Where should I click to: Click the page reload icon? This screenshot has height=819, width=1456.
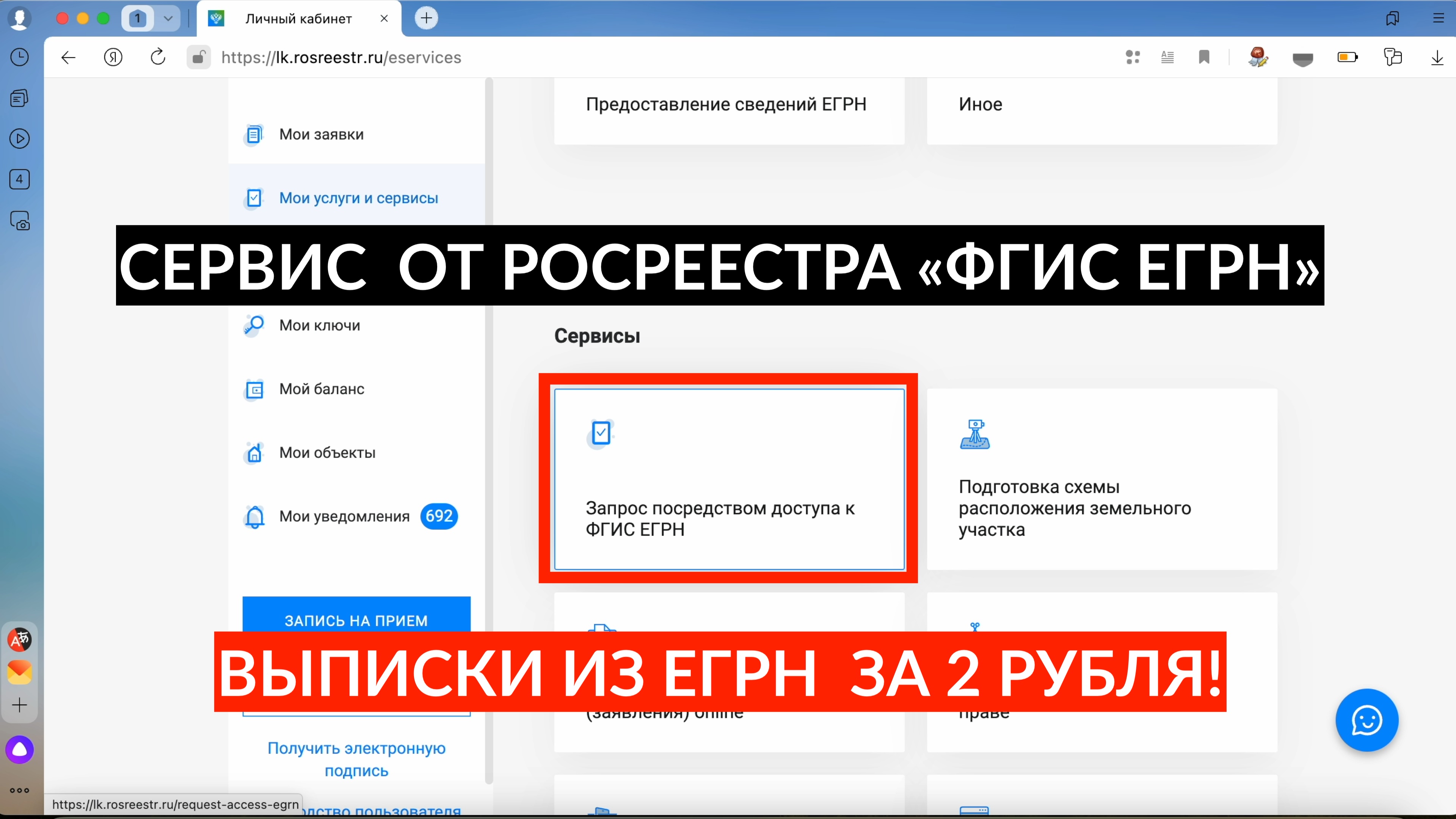(x=158, y=57)
